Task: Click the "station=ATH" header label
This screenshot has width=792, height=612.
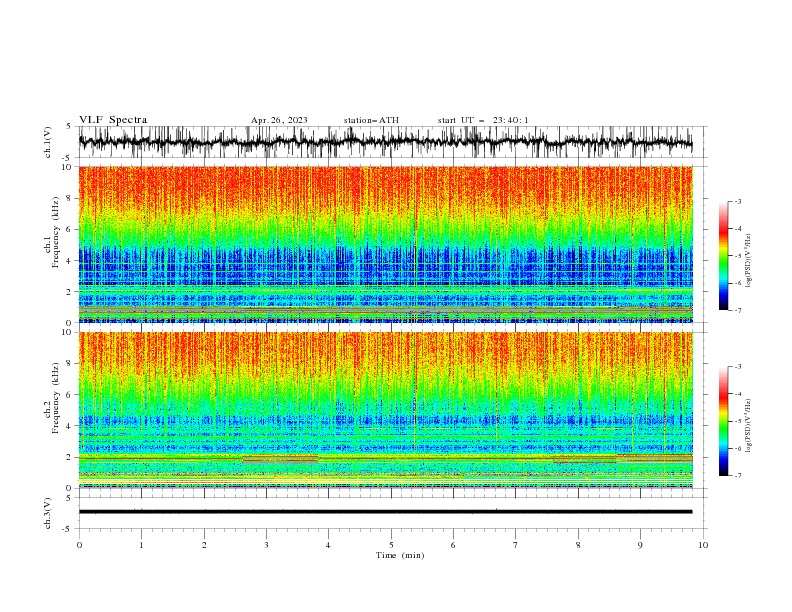Action: pos(371,120)
